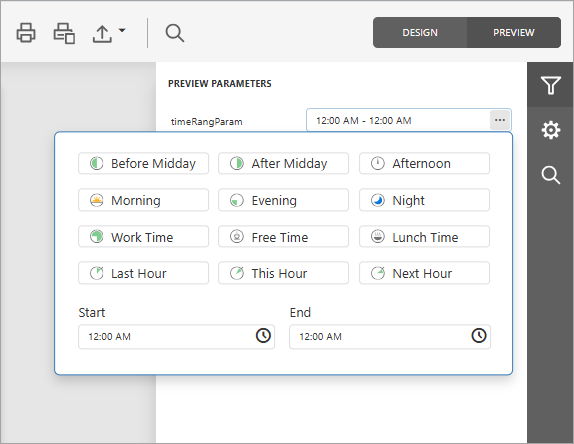Choose the Work Time range
Viewport: 574px width, 444px height.
tap(144, 236)
